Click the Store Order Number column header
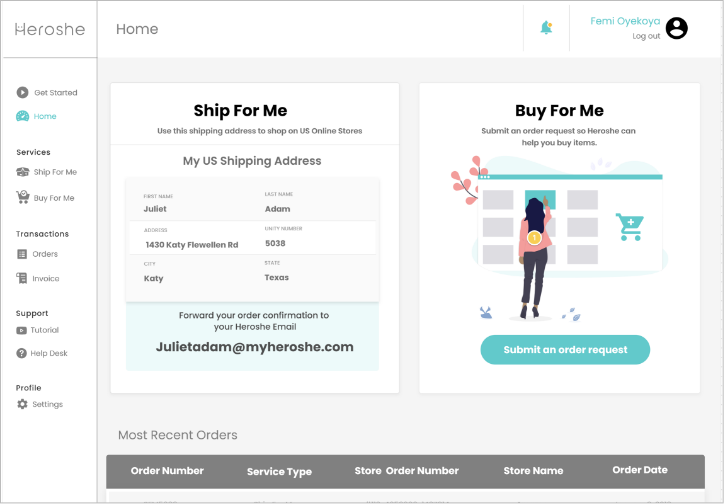The width and height of the screenshot is (724, 504). point(406,471)
